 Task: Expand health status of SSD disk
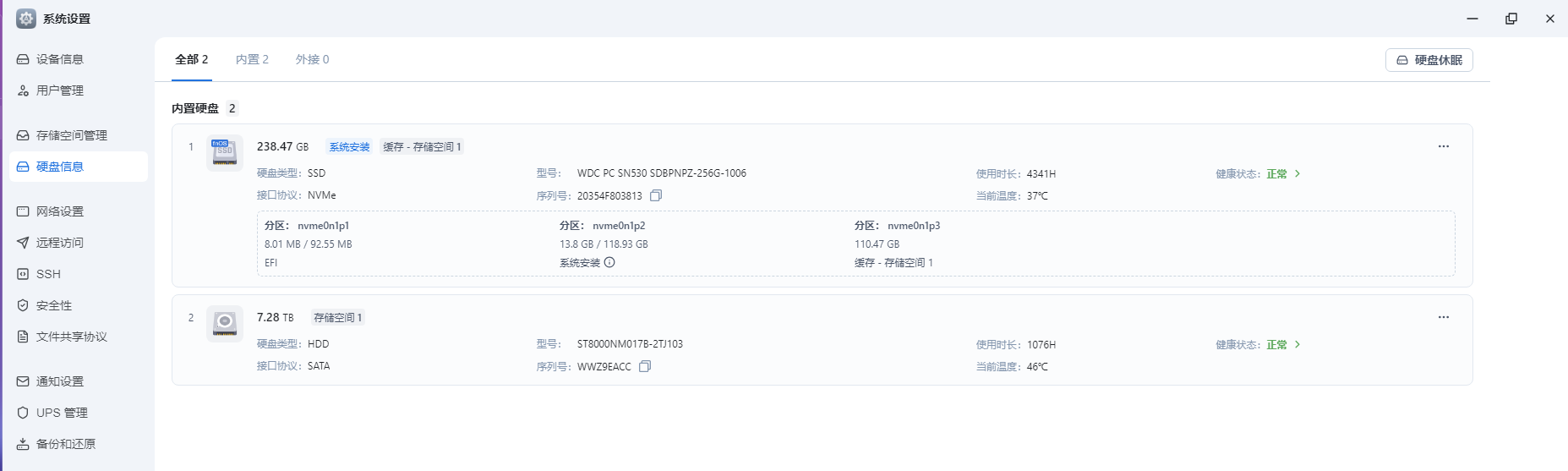click(1298, 173)
